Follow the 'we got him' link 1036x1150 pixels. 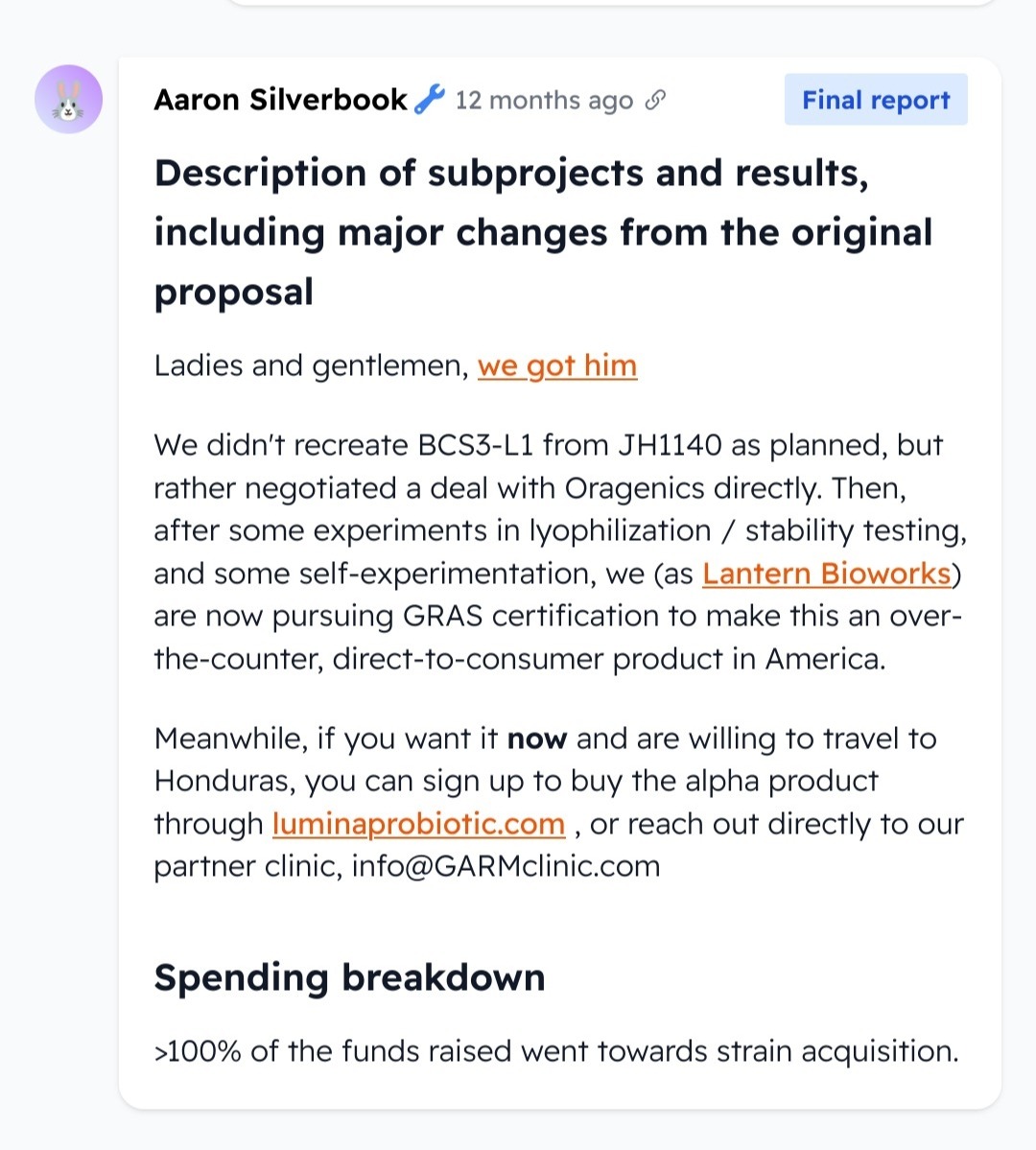pos(557,365)
